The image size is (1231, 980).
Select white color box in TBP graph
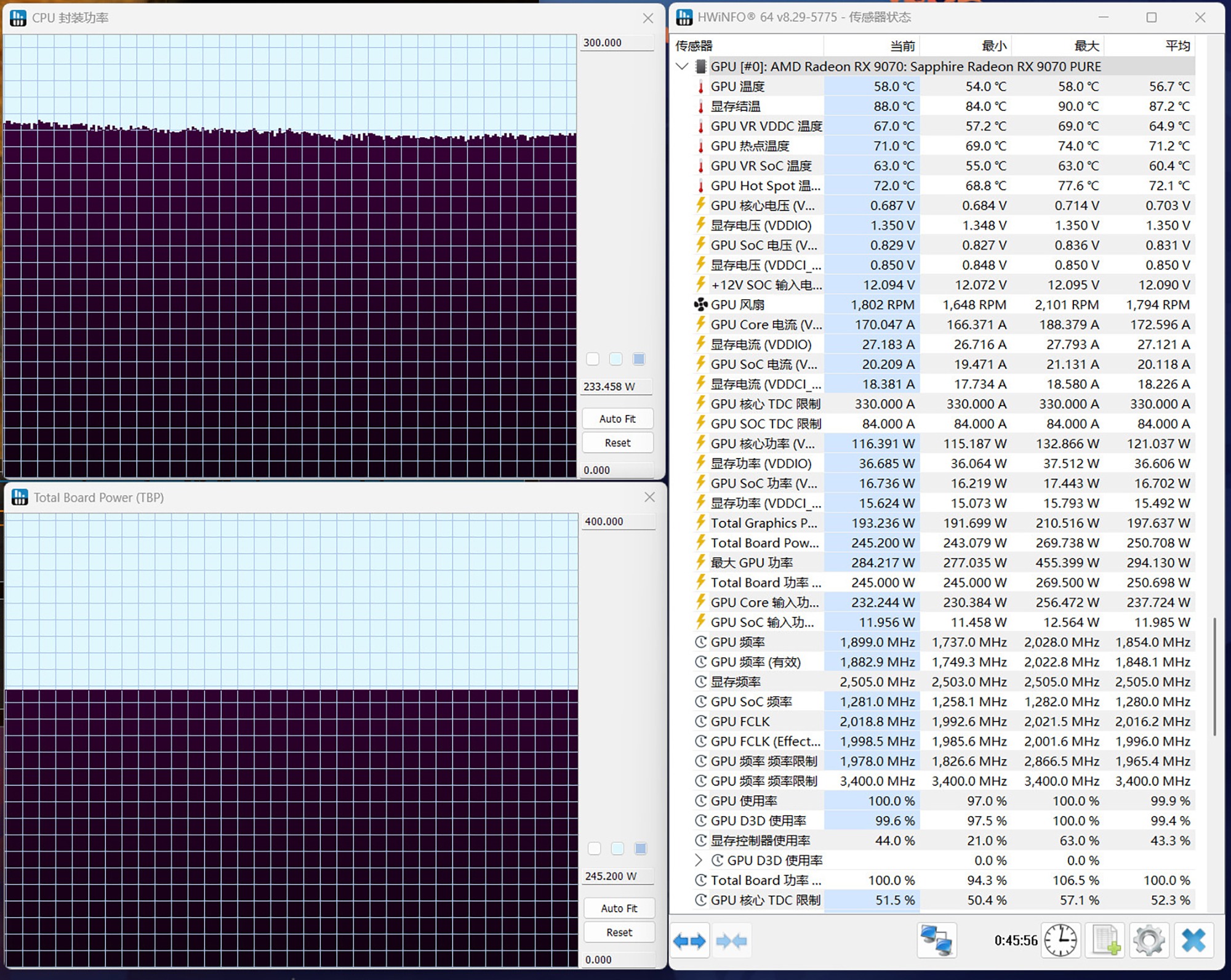[594, 849]
